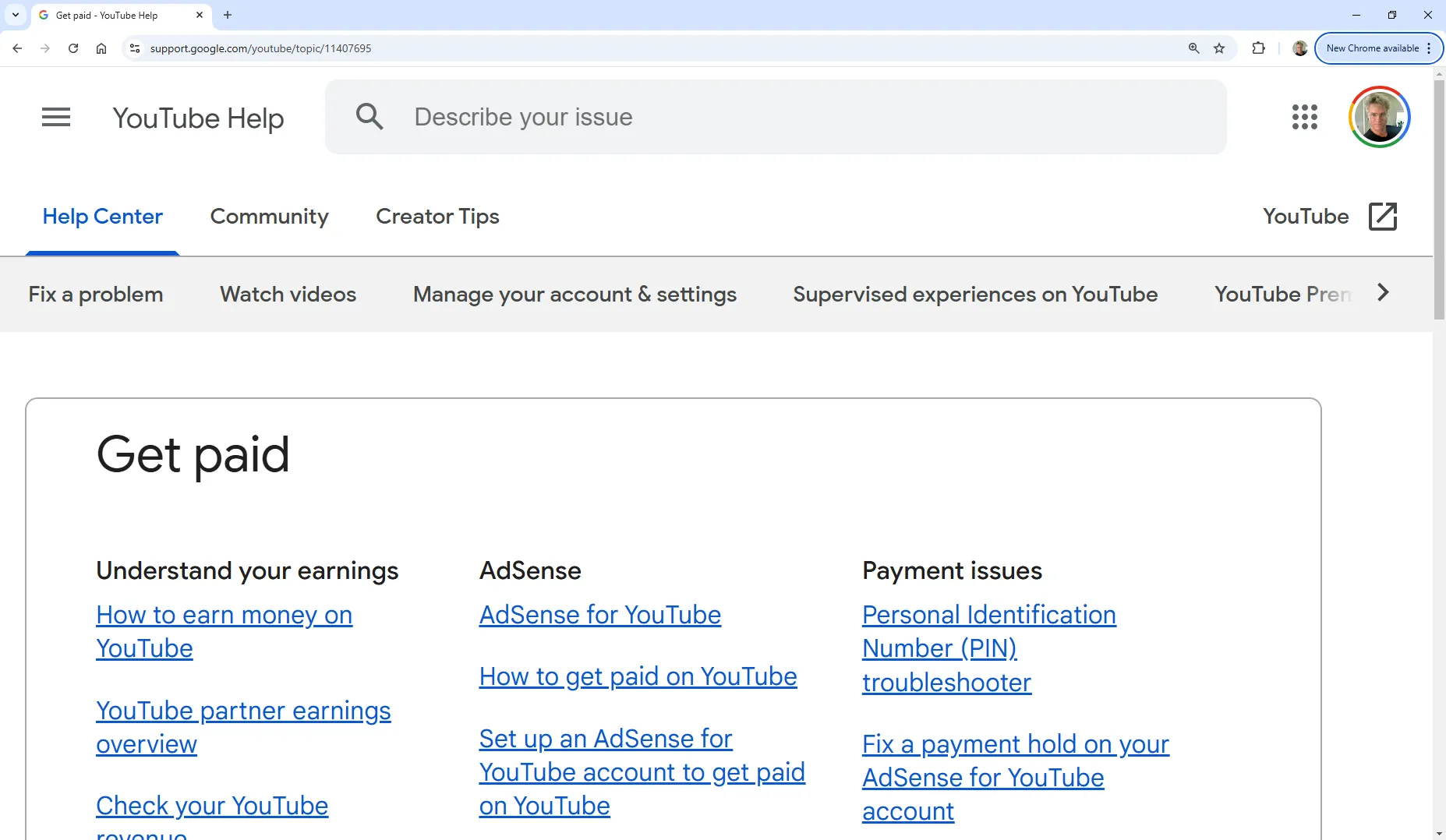Select the Get paid browser tab
The width and height of the screenshot is (1446, 840).
coord(121,15)
